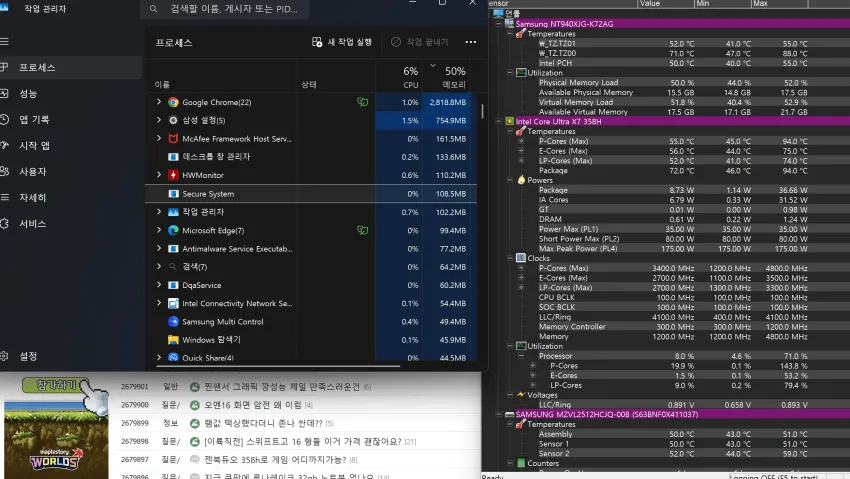Image resolution: width=850 pixels, height=479 pixels.
Task: Open the 서비스 tab
Action: coord(70,224)
